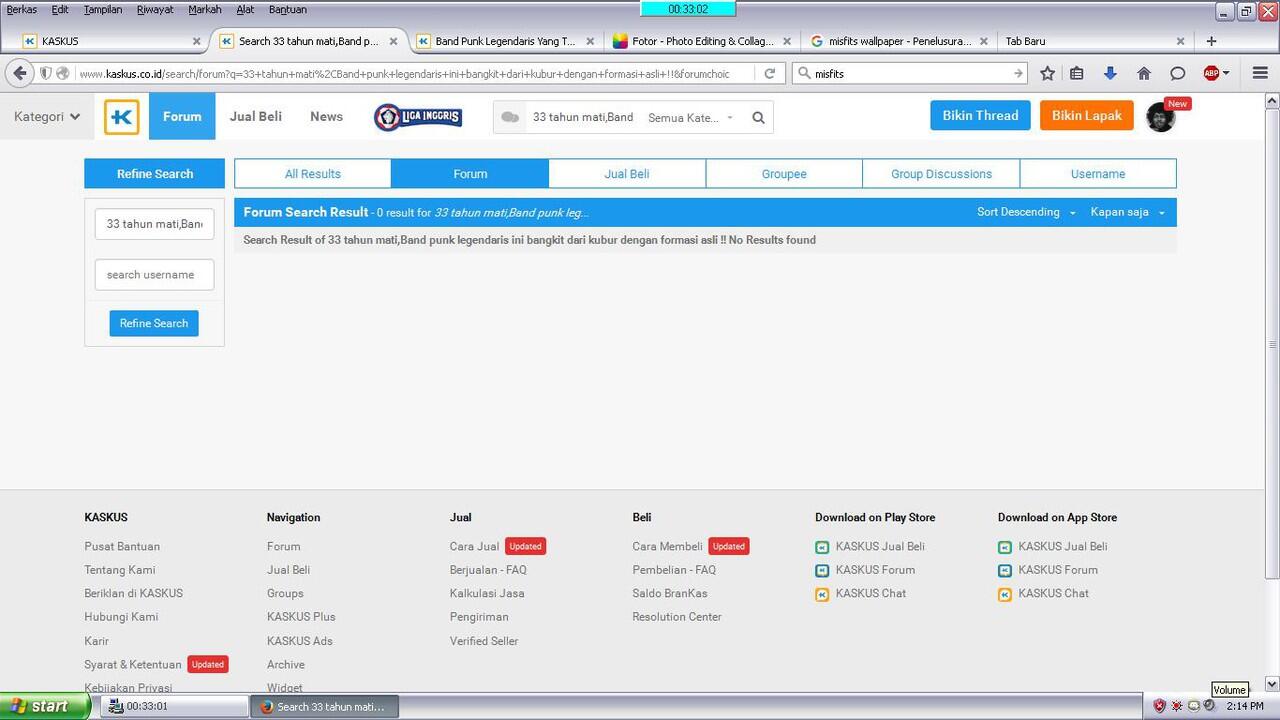Close the Fotor Photo Editing tab
This screenshot has width=1280, height=720.
pyautogui.click(x=787, y=41)
